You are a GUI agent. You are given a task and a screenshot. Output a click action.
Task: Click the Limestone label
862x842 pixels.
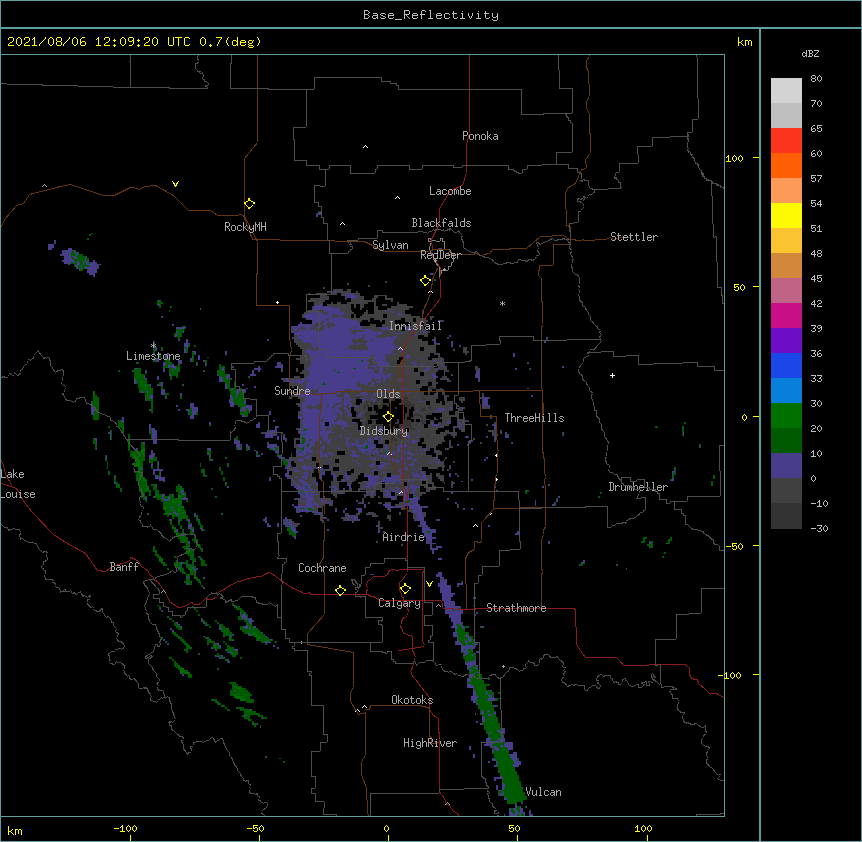click(x=153, y=356)
